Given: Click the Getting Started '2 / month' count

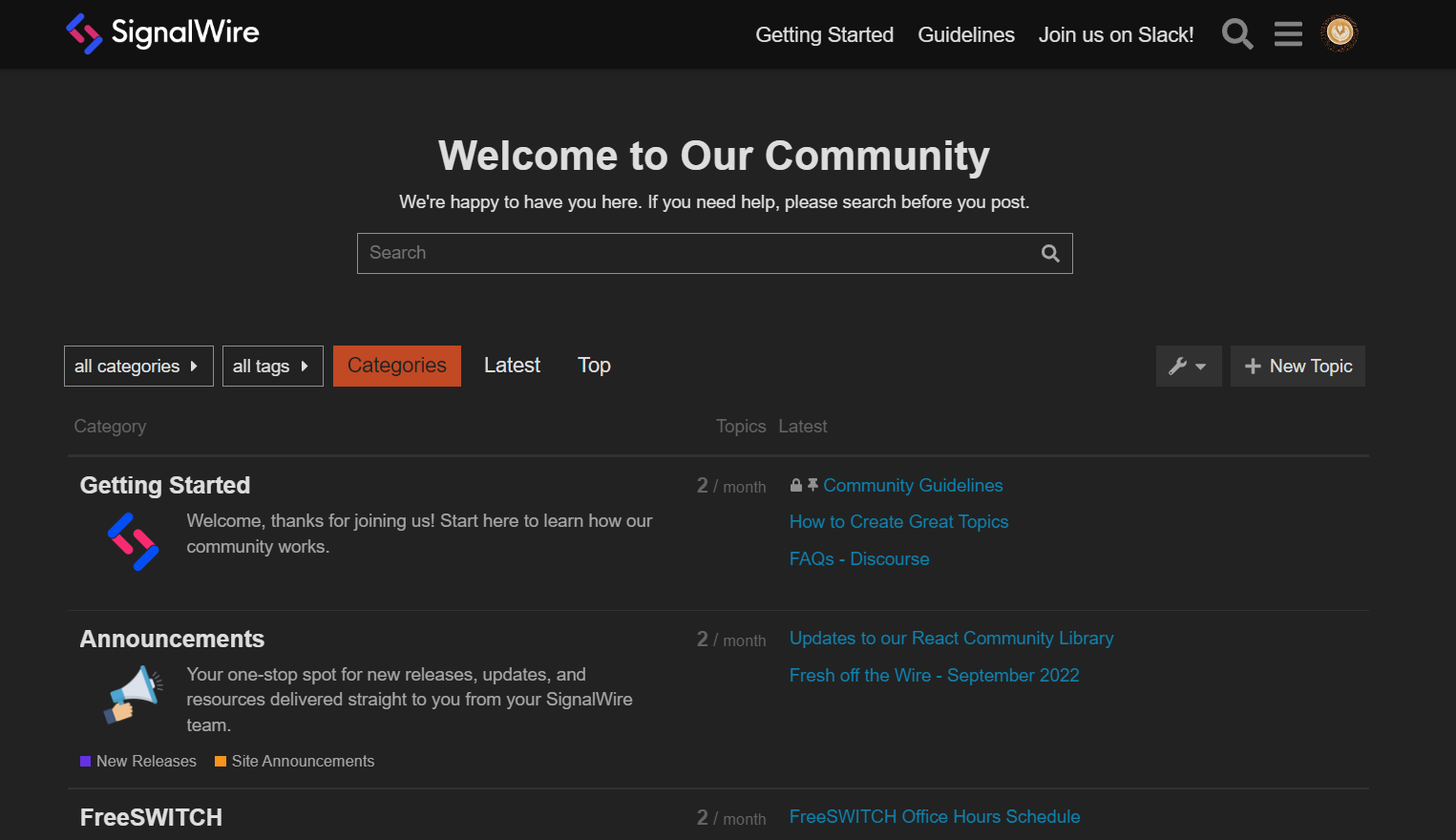Looking at the screenshot, I should [x=731, y=486].
